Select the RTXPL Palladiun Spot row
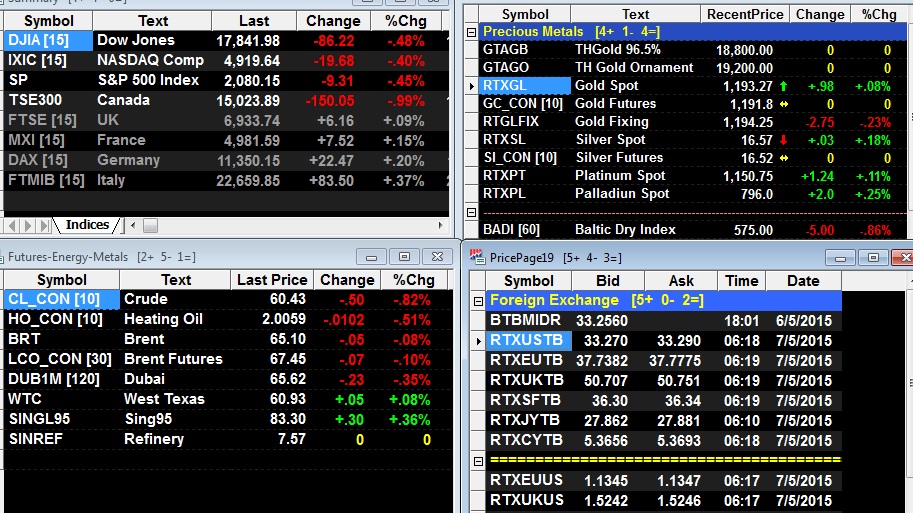The image size is (913, 513). pos(693,194)
